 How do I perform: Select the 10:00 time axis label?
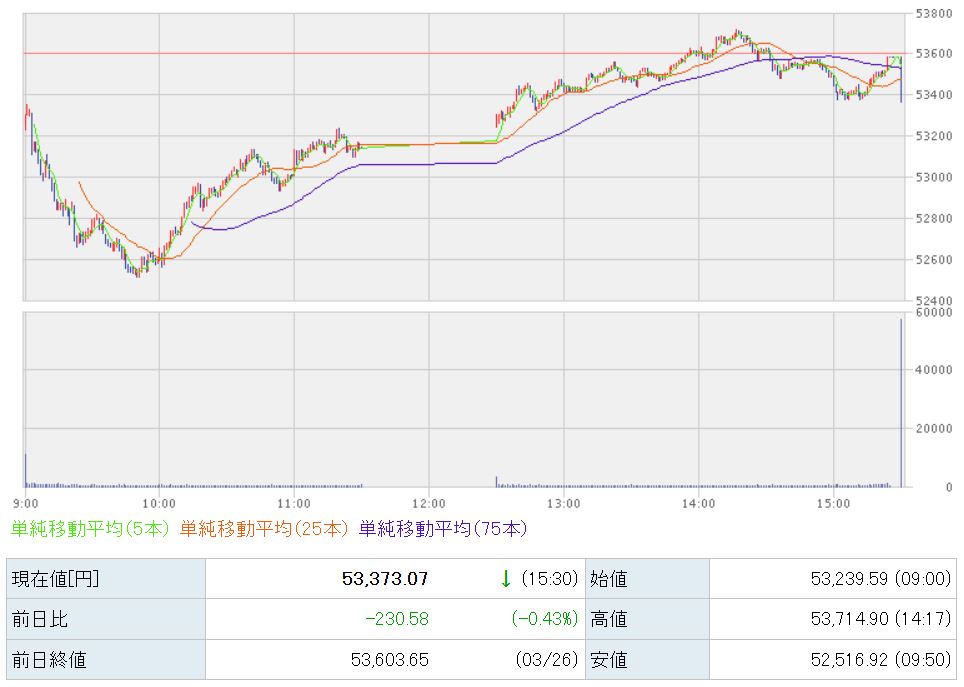point(159,502)
